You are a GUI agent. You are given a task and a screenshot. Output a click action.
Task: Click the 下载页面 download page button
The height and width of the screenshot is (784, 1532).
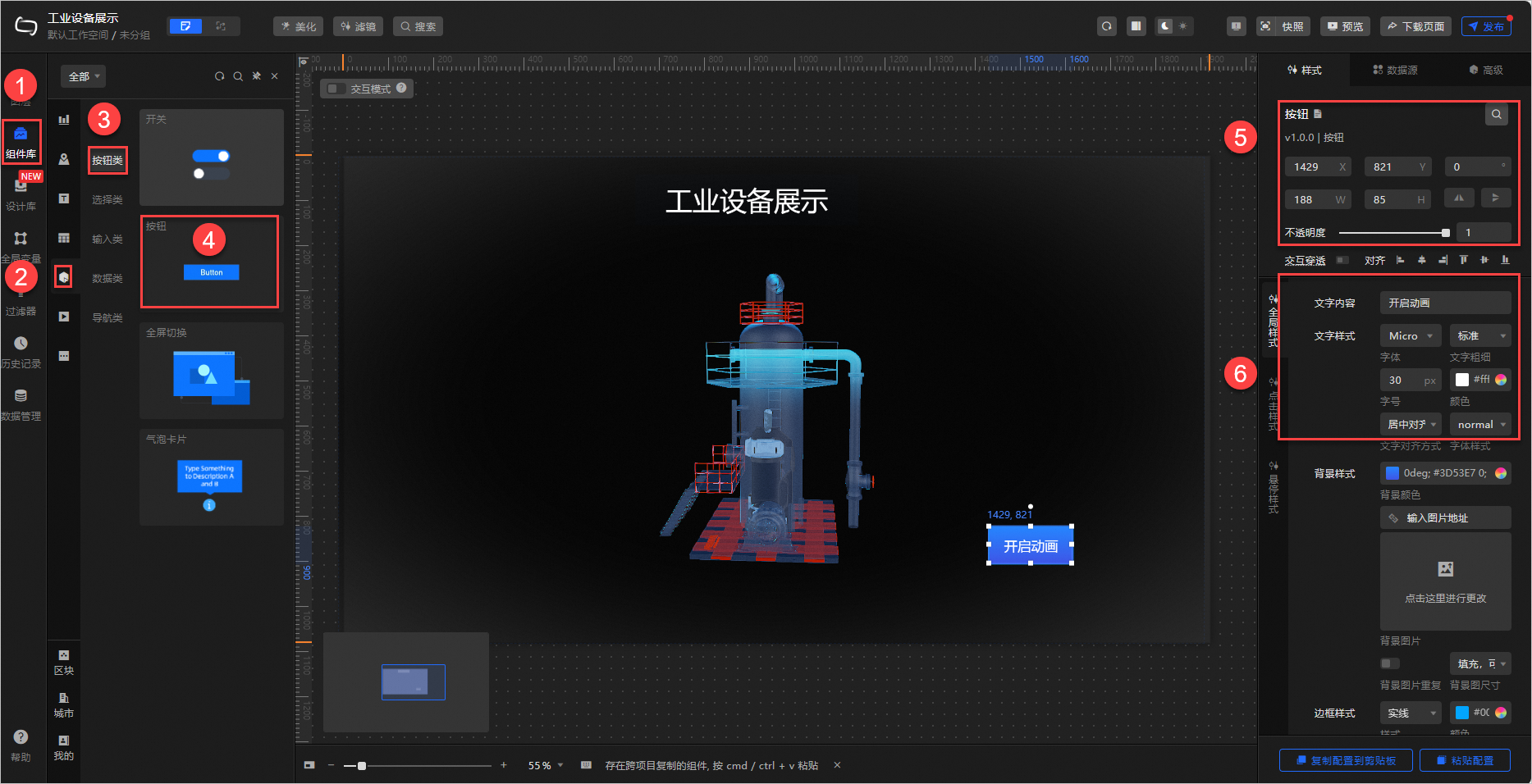pos(1415,26)
